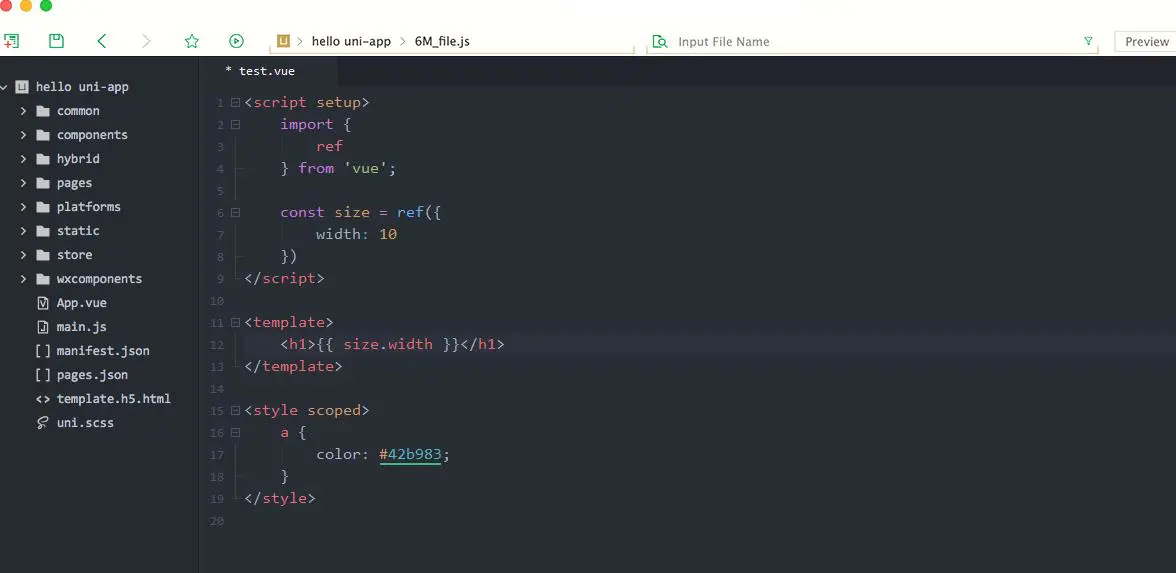Click the file search magnifier icon

(x=659, y=41)
